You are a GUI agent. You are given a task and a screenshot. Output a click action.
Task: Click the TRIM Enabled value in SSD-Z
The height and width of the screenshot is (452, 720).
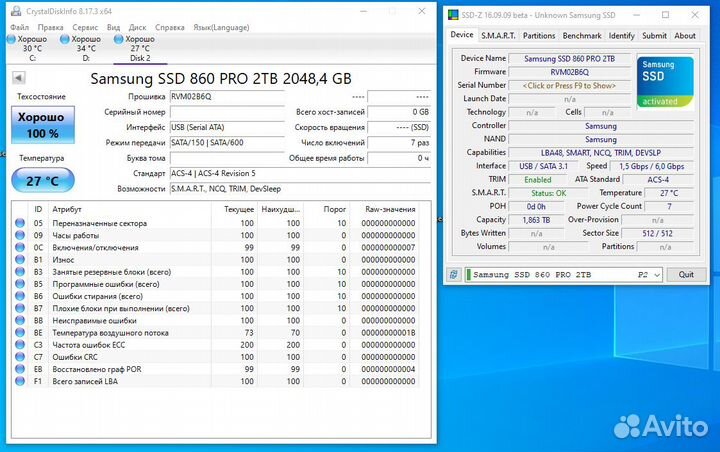pyautogui.click(x=538, y=180)
